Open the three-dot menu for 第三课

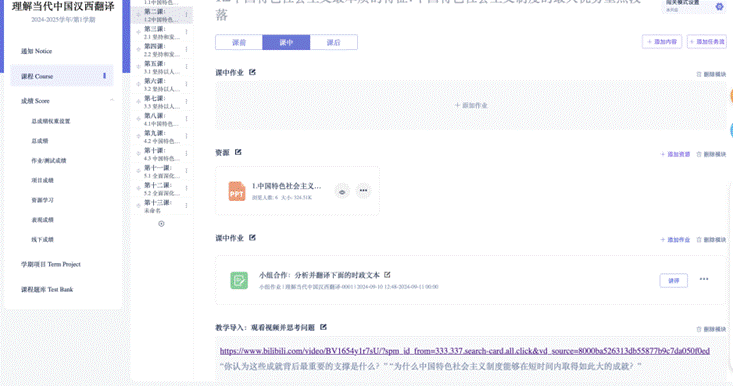(187, 32)
